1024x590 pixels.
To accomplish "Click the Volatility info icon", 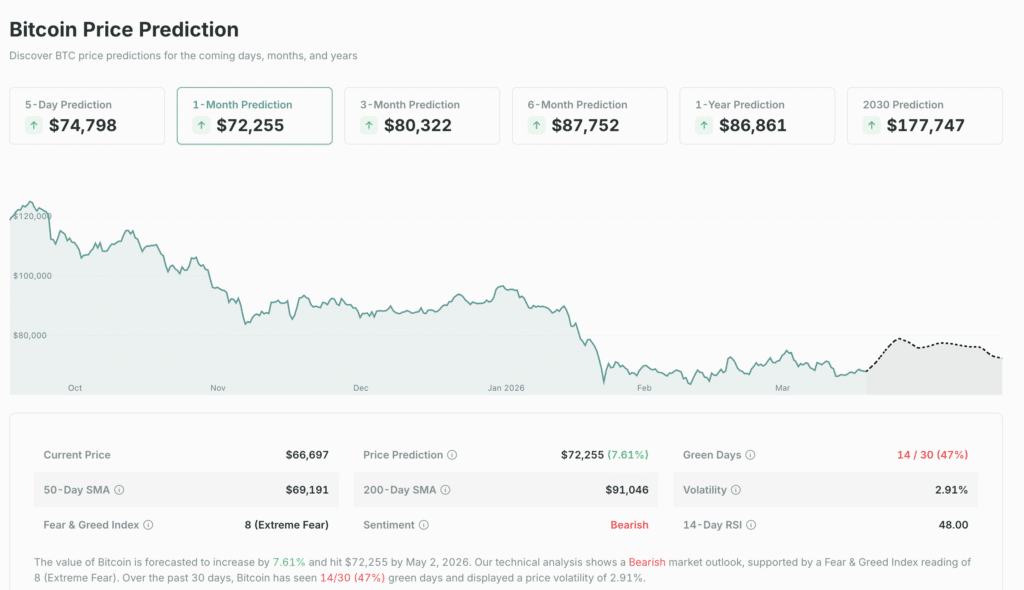I will point(735,489).
